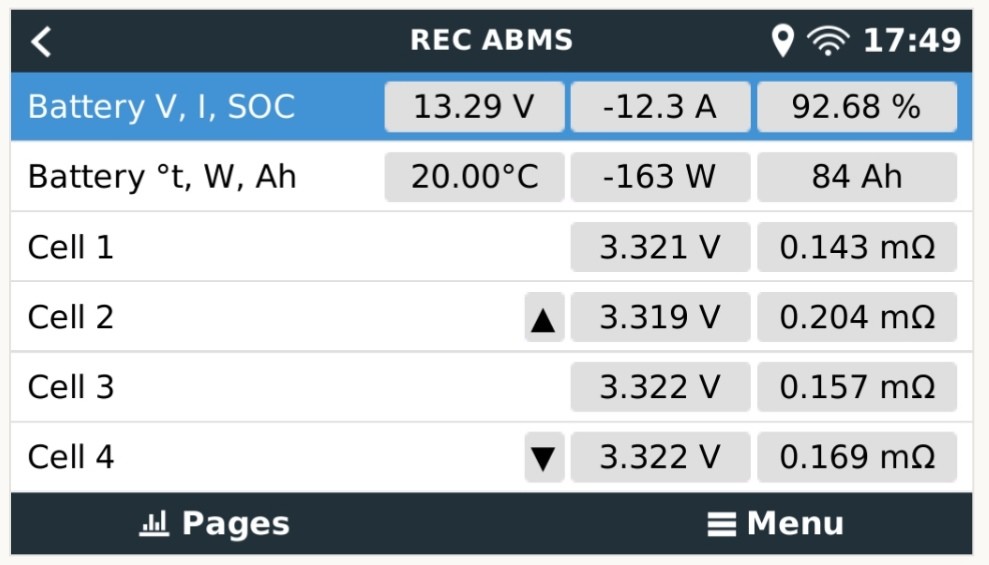Select the Battery °t, W, Ah row
The image size is (989, 565).
coord(491,177)
